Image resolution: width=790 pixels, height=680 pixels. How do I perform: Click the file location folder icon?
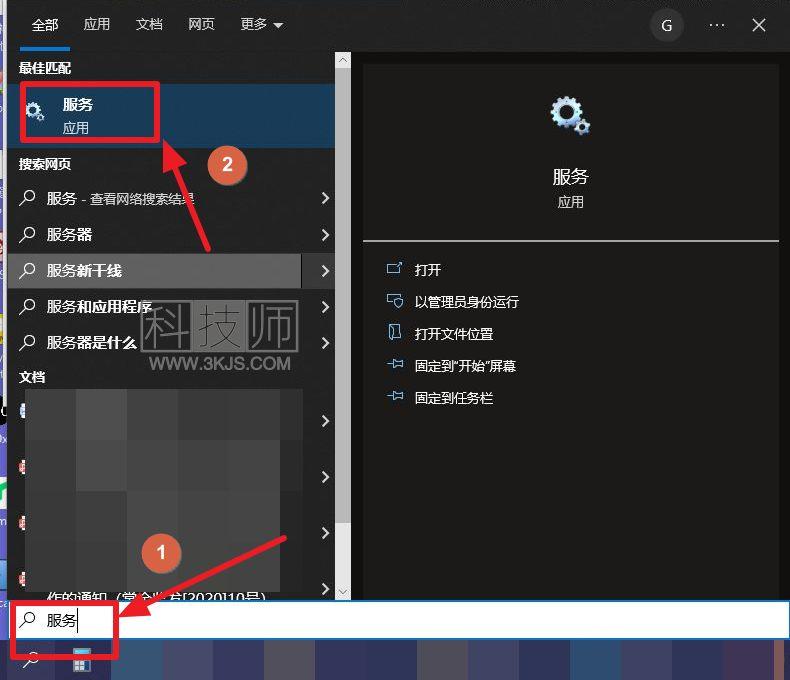pyautogui.click(x=394, y=332)
